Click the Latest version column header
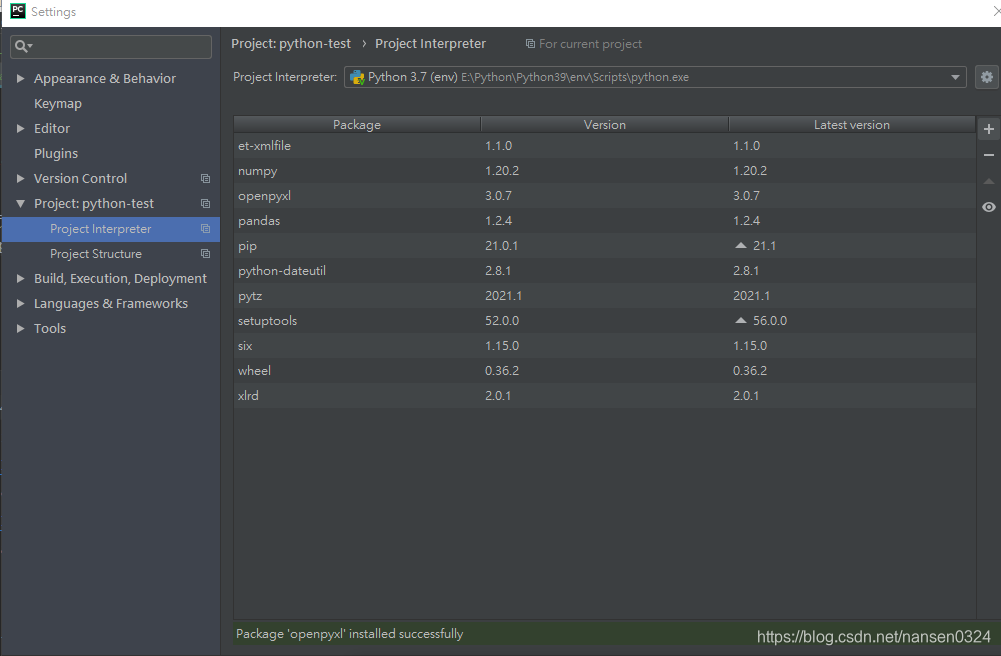 (852, 124)
